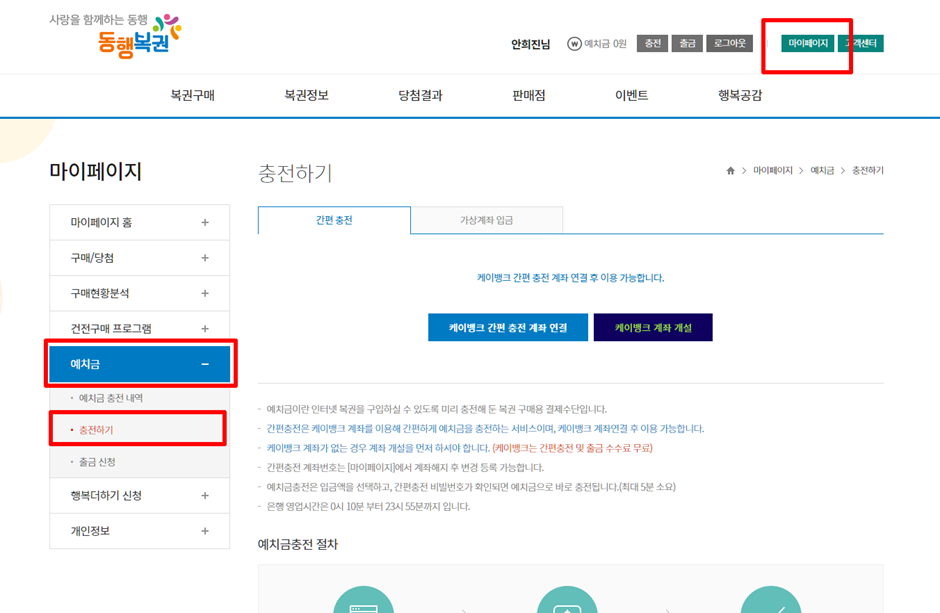Click 케이뱅크 간편 충전 계좌 연결 button
The width and height of the screenshot is (940, 613).
pyautogui.click(x=508, y=328)
